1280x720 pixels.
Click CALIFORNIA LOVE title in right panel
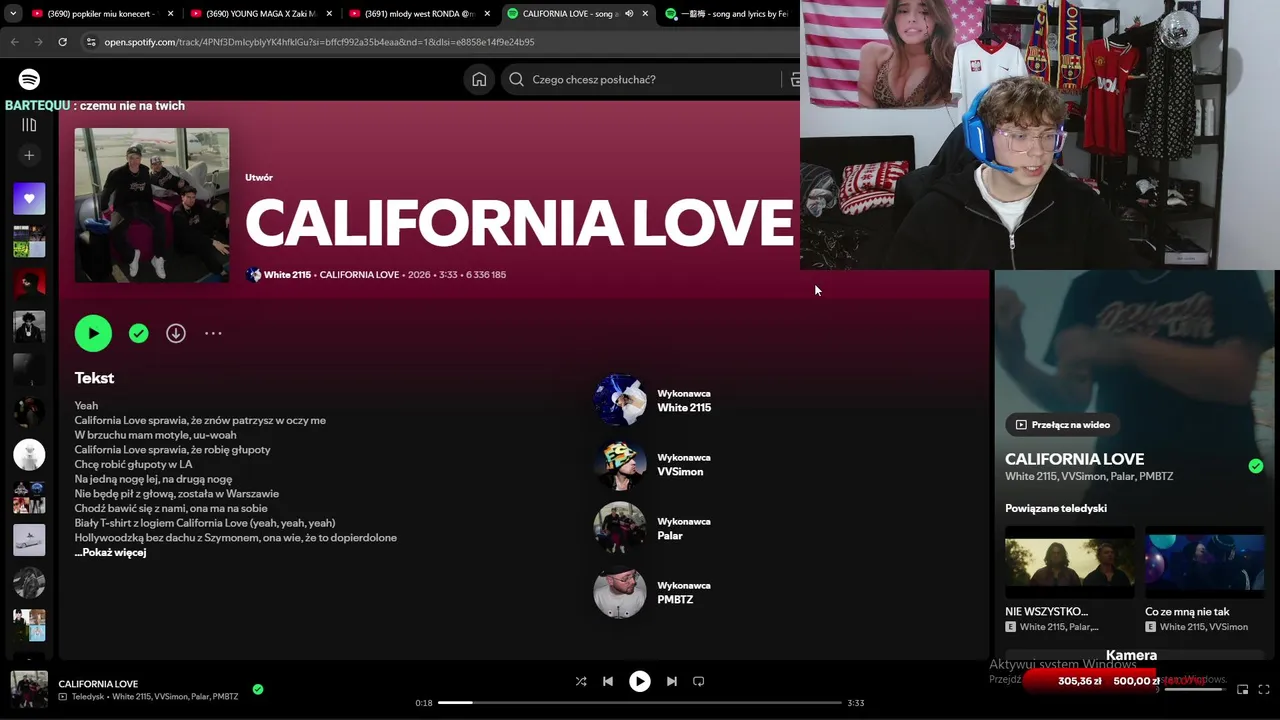[x=1074, y=459]
